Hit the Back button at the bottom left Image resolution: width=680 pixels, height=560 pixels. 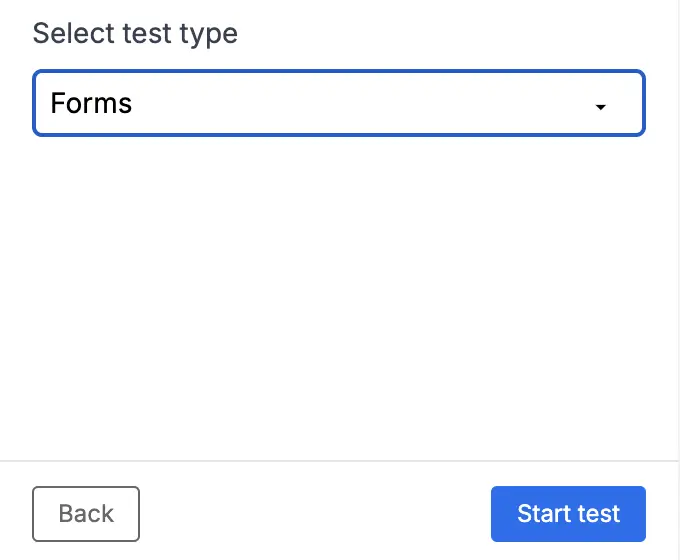tap(86, 514)
